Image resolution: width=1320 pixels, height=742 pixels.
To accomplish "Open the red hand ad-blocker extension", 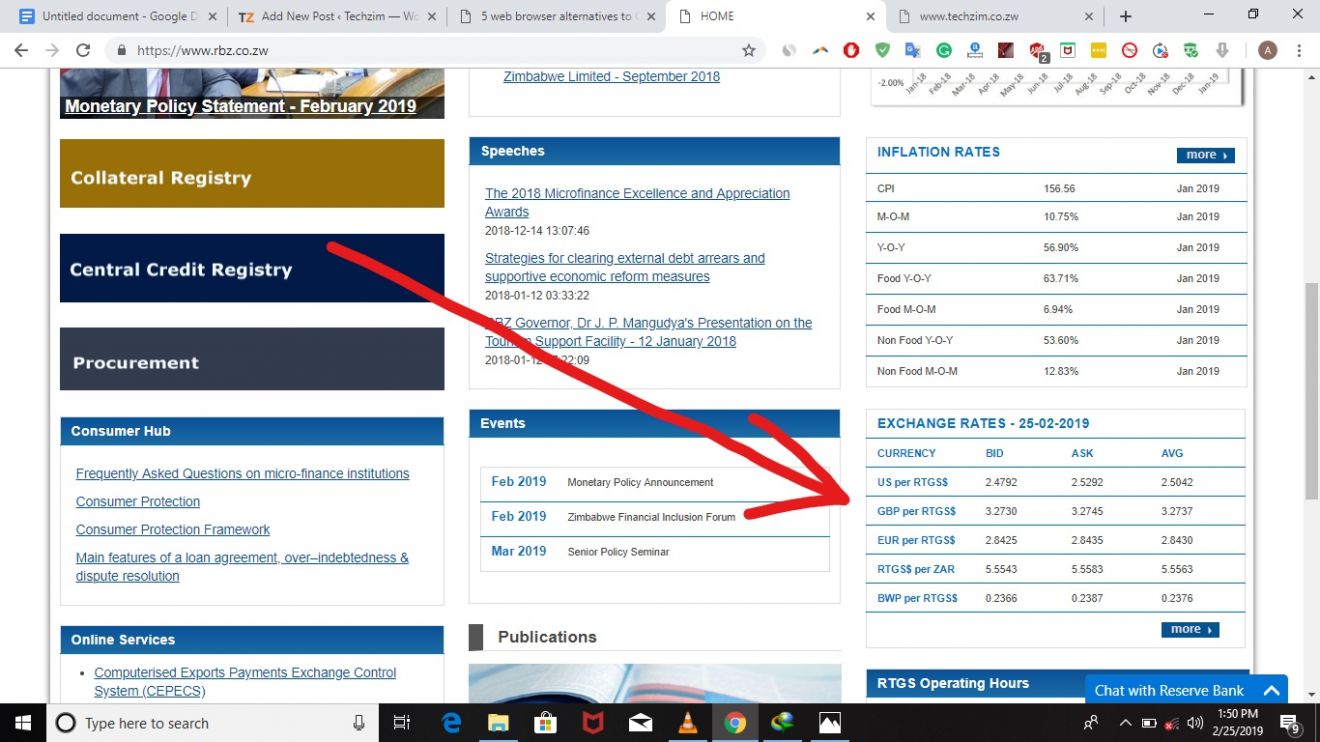I will click(851, 50).
